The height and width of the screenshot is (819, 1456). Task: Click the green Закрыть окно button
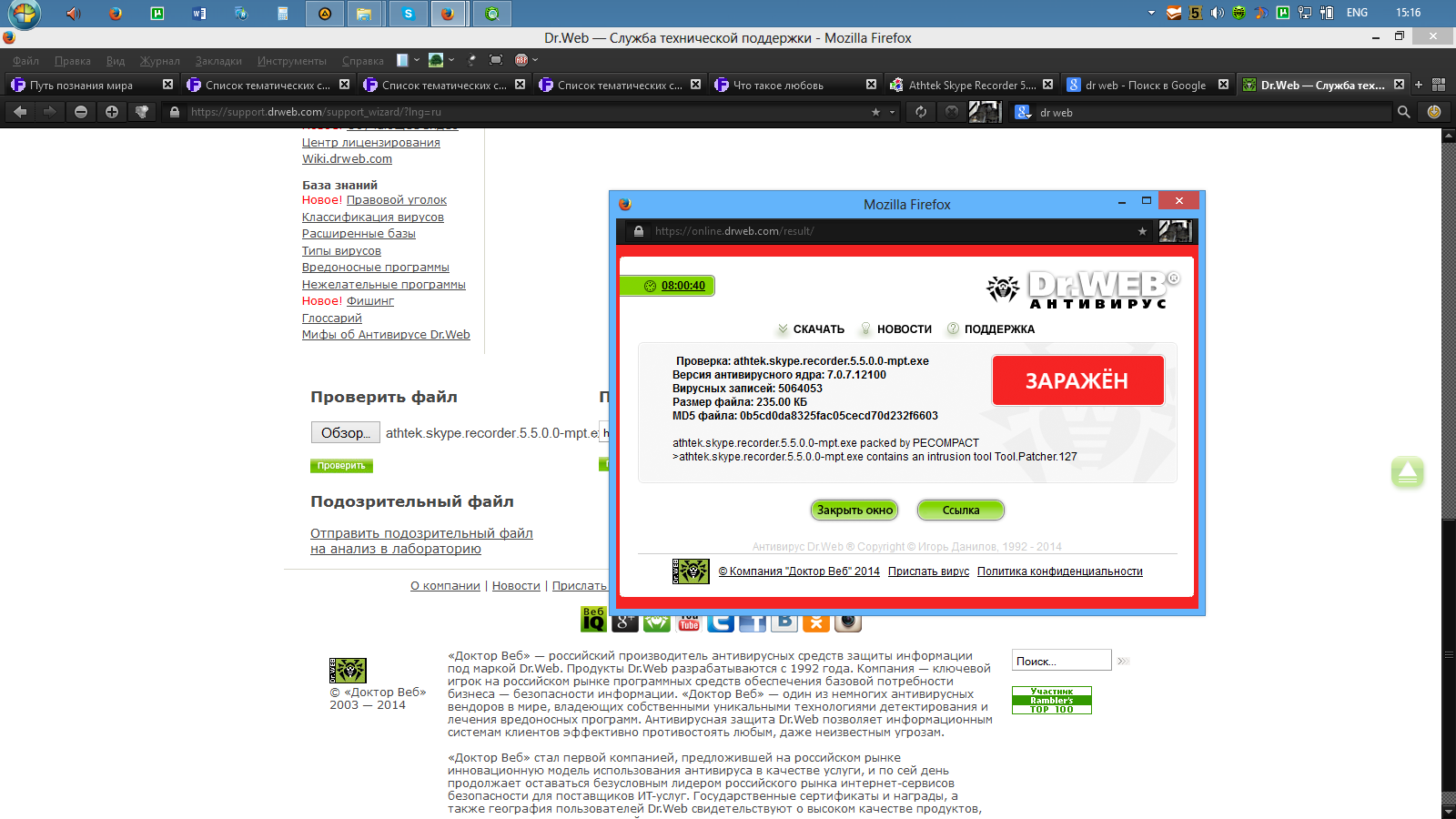pos(854,511)
